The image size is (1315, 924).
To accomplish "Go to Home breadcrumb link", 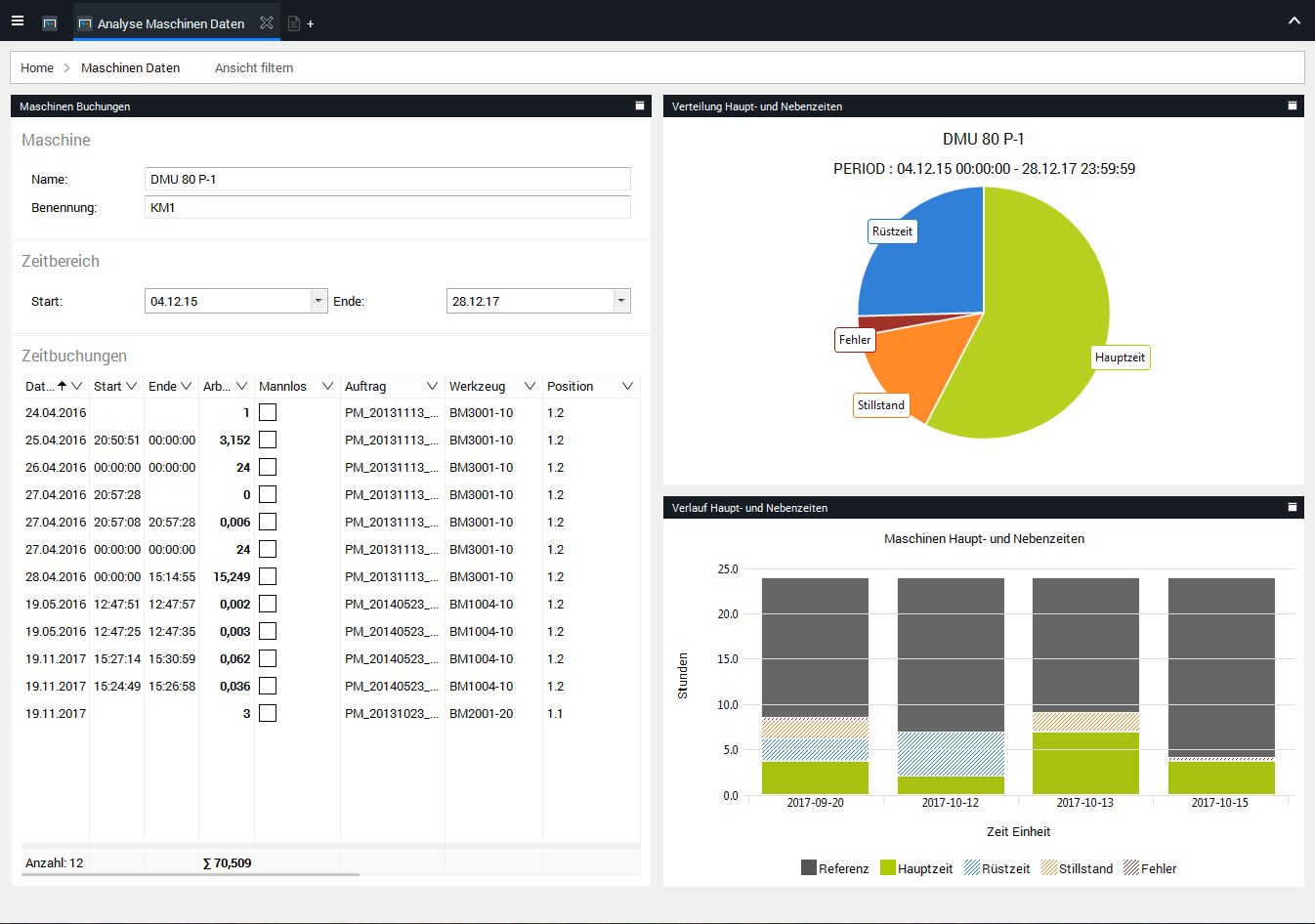I will [x=37, y=67].
